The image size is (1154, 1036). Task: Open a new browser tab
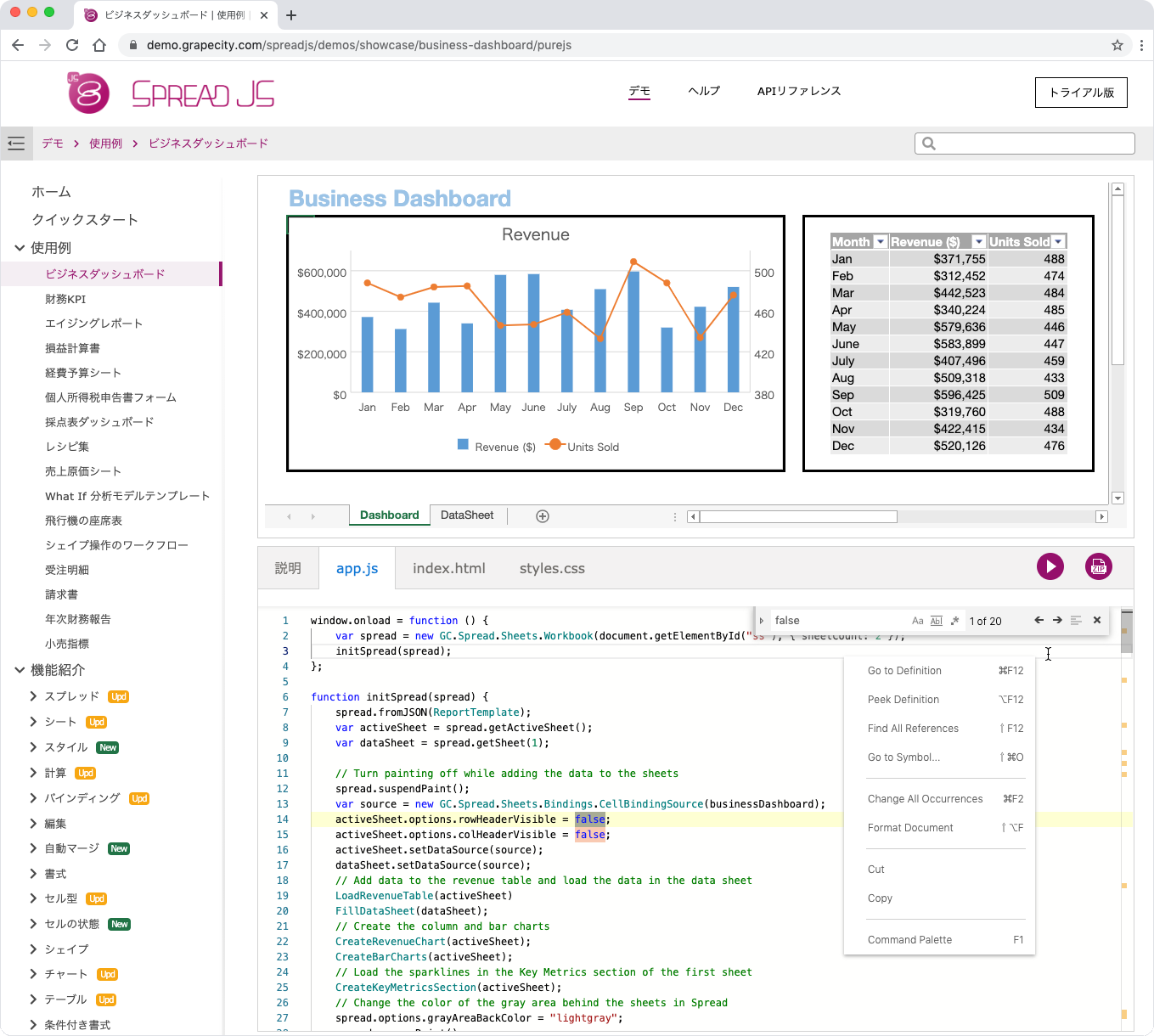point(291,15)
